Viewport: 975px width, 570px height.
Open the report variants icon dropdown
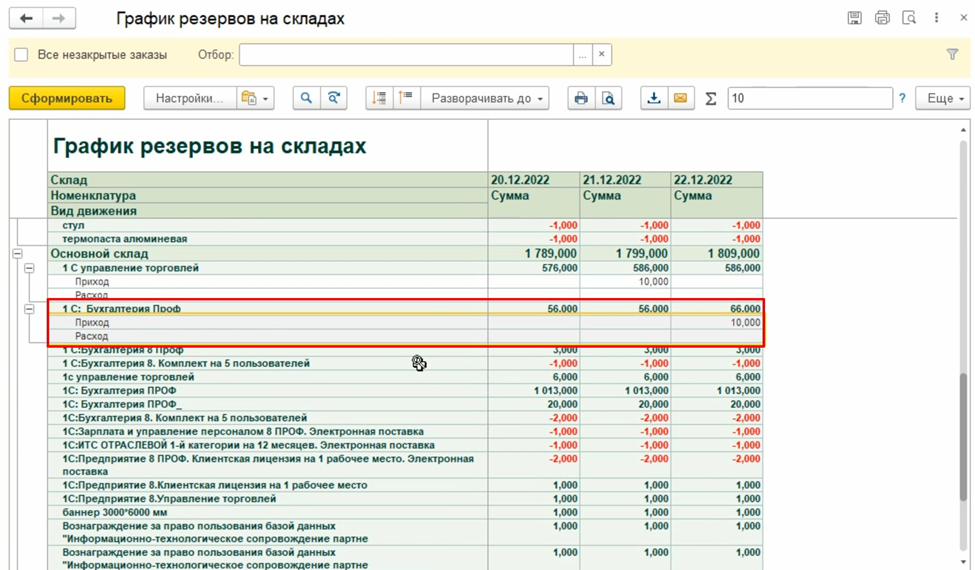coord(255,98)
